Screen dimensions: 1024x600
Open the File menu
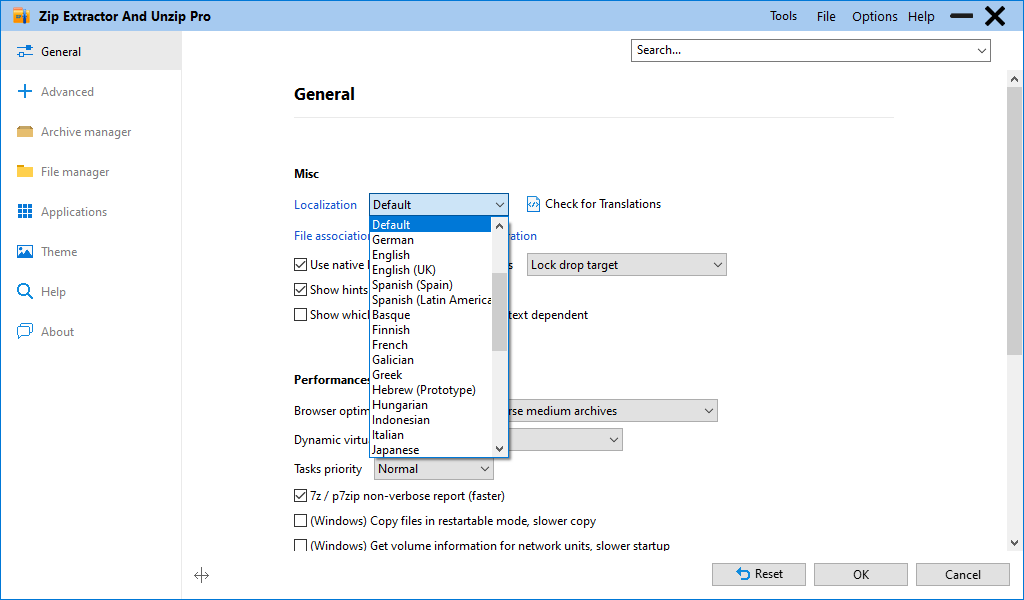825,16
